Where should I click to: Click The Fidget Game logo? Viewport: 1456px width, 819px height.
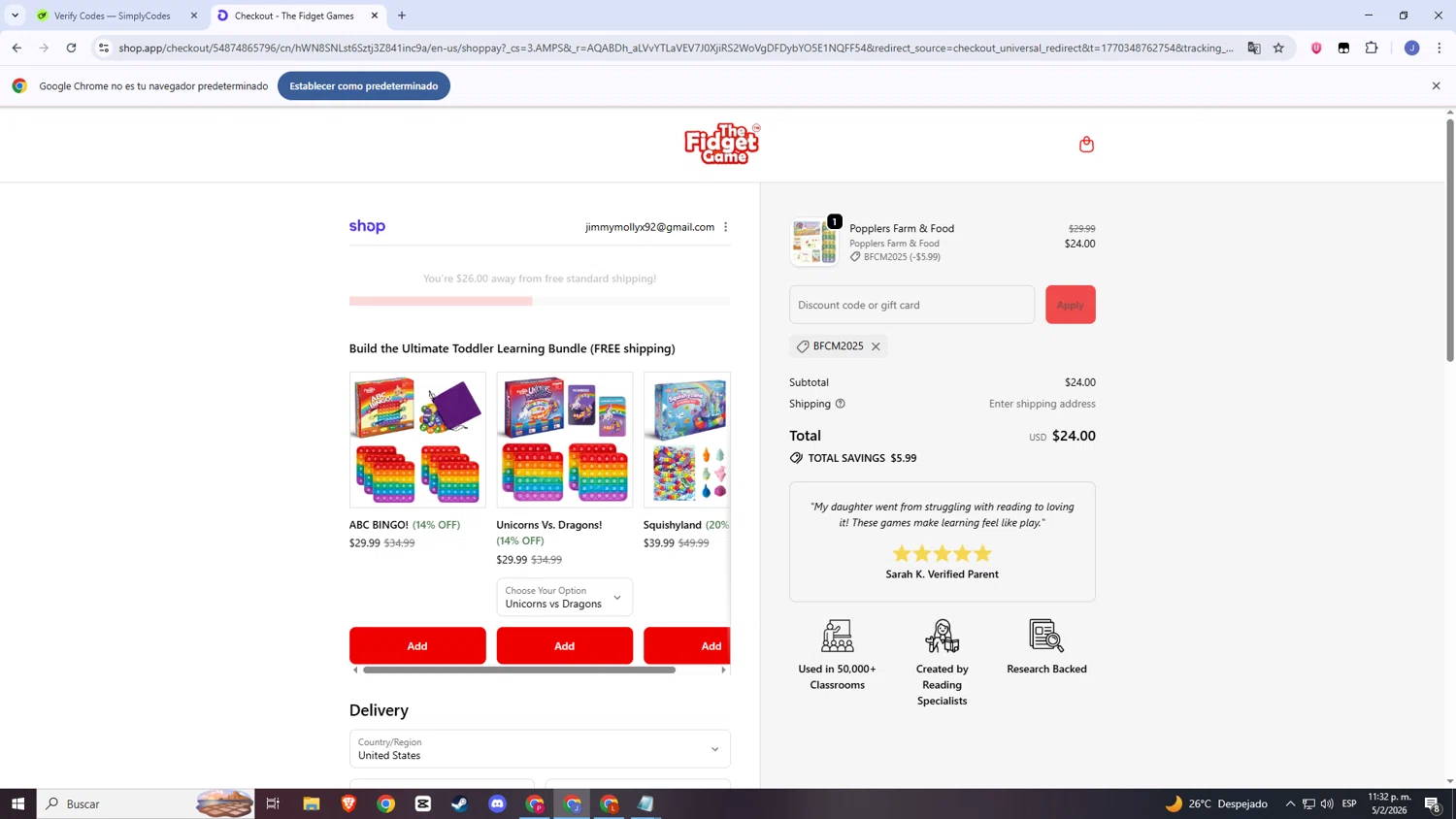(x=722, y=144)
